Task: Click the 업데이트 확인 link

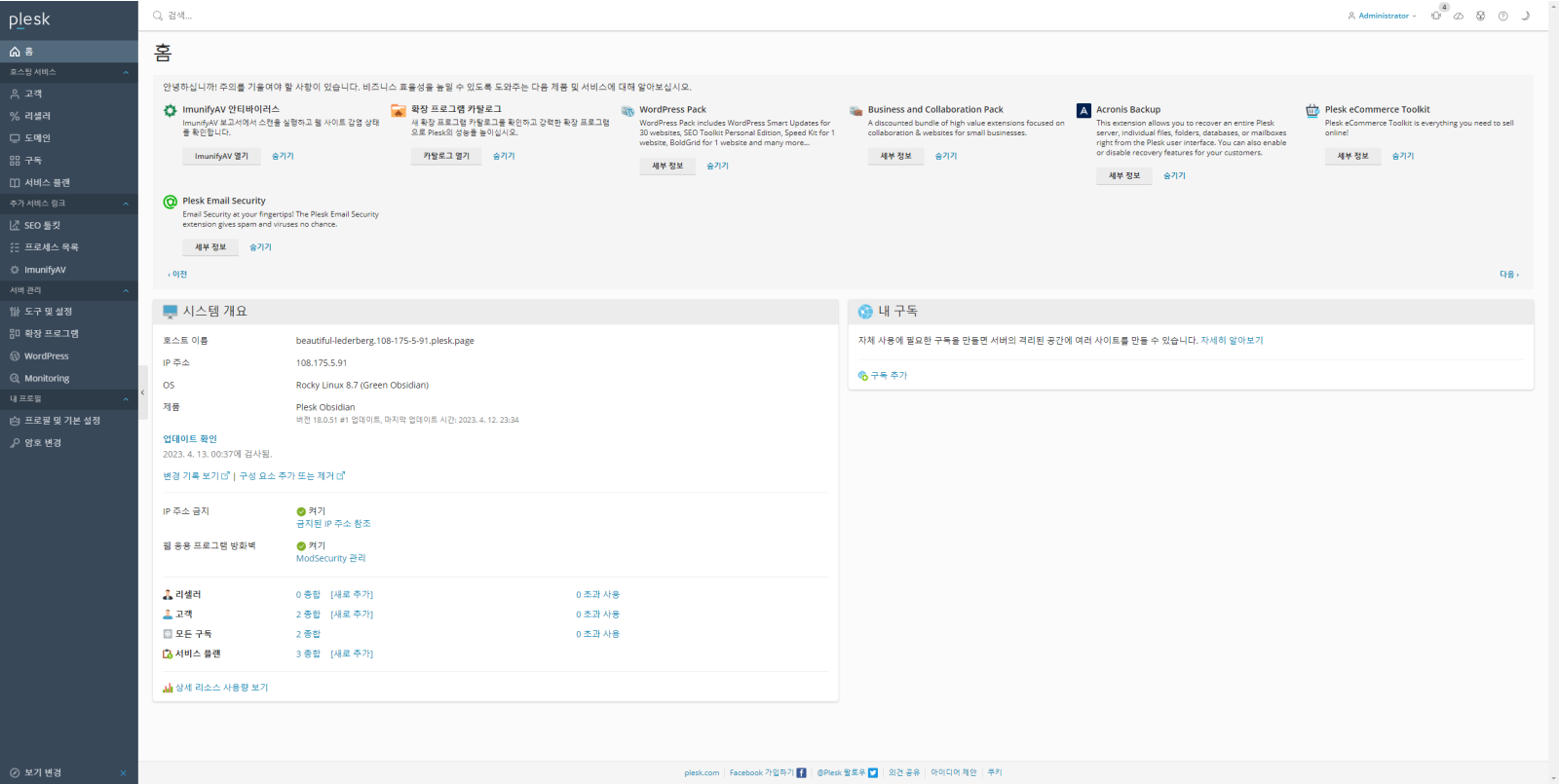Action: click(x=190, y=439)
